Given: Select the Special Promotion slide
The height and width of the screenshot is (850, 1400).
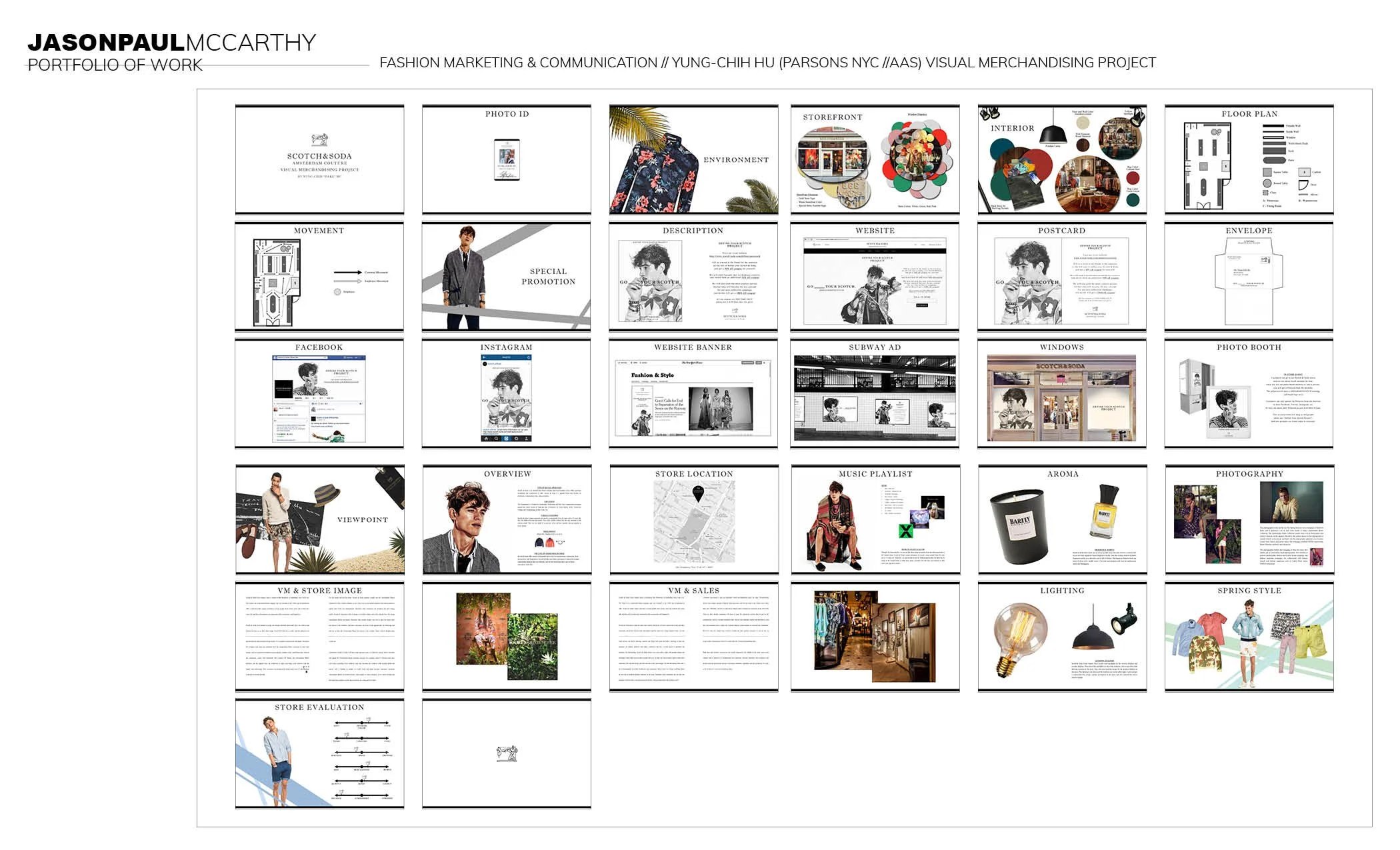Looking at the screenshot, I should pyautogui.click(x=507, y=277).
